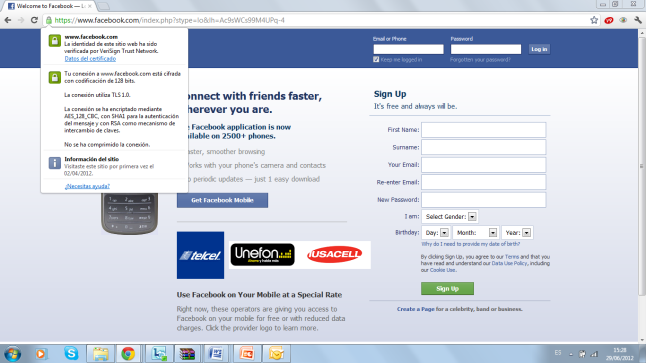Select the Welcome to Facebook tab
The width and height of the screenshot is (646, 363).
(x=49, y=6)
